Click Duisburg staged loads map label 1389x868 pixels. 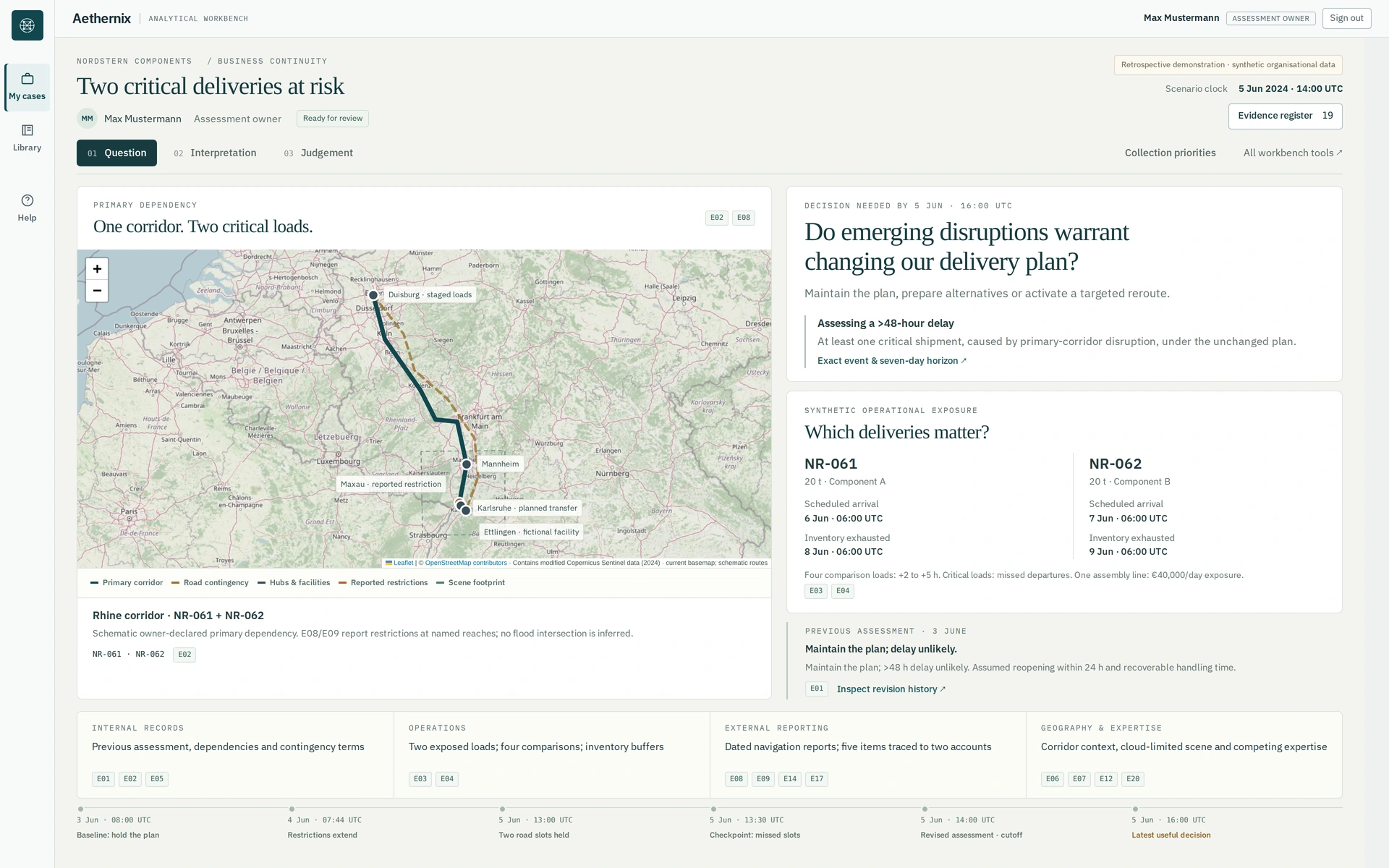430,295
